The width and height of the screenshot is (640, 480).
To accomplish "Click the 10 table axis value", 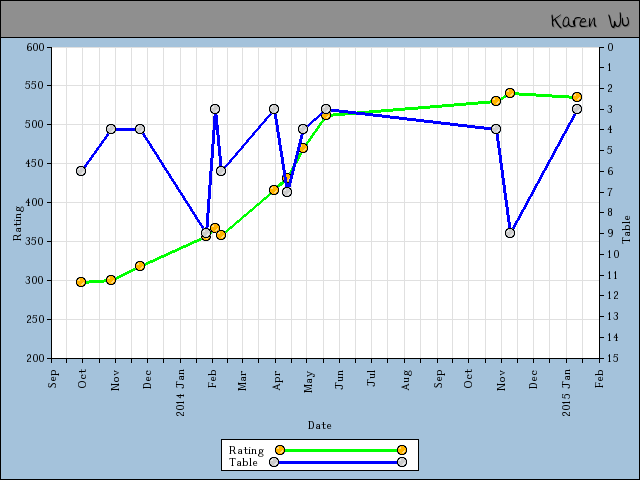I will 613,254.
